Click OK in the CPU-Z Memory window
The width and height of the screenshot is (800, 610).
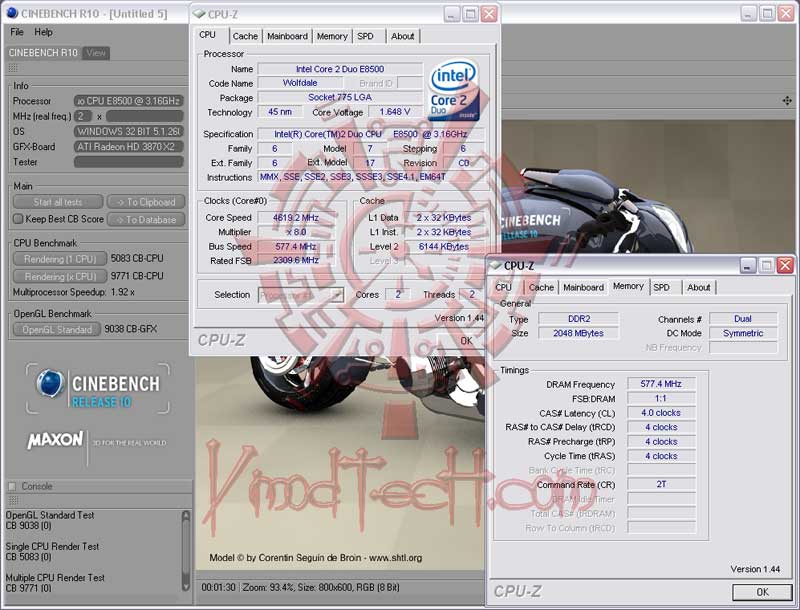click(762, 592)
